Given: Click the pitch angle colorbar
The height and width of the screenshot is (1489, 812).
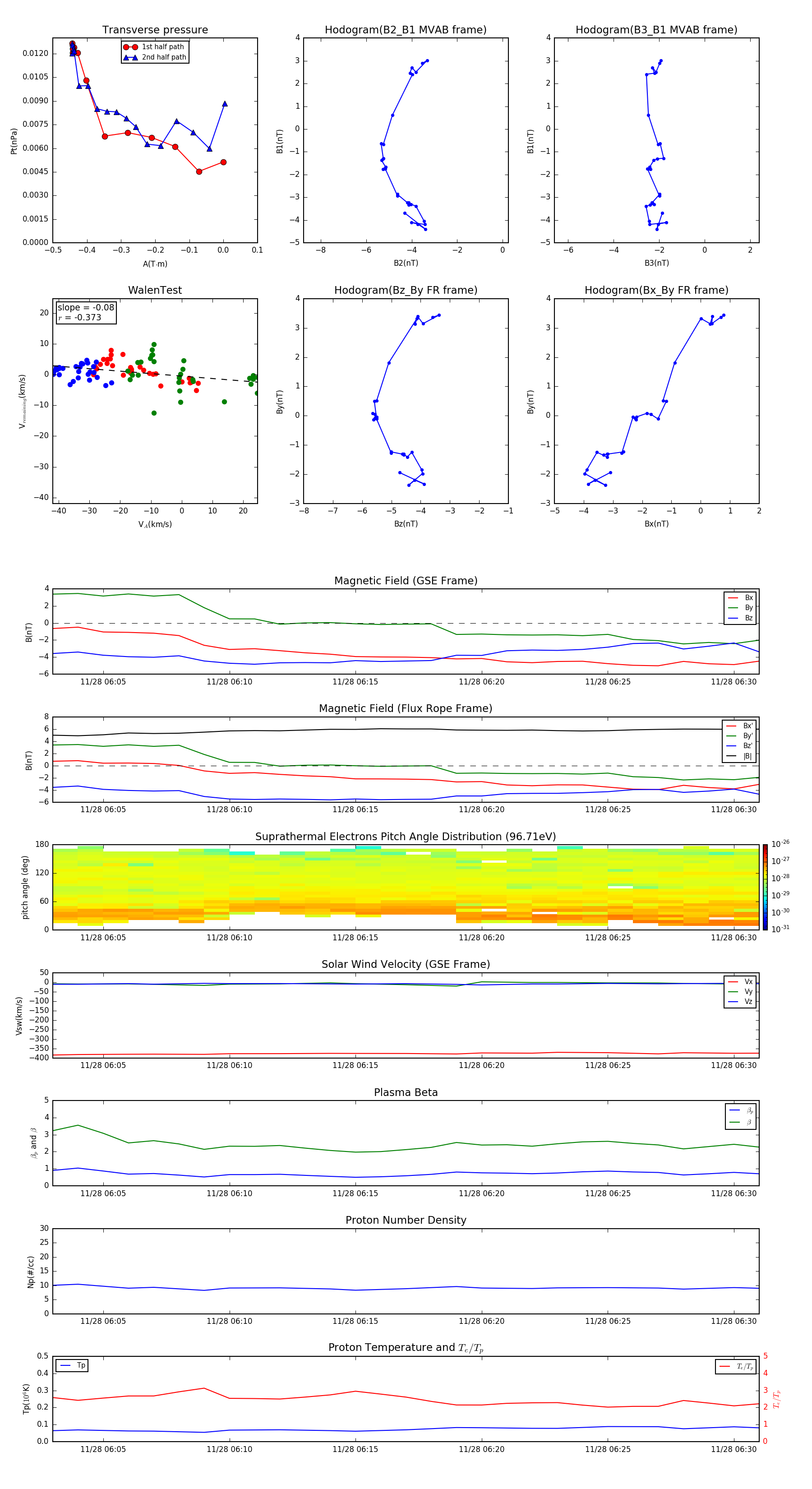Looking at the screenshot, I should tap(765, 887).
